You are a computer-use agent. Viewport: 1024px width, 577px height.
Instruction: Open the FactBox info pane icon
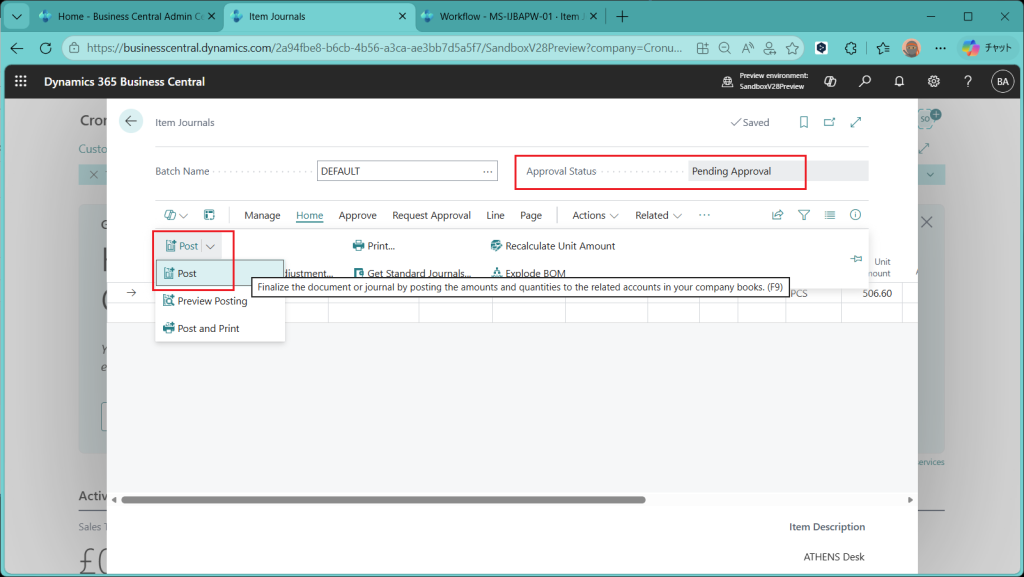click(855, 215)
